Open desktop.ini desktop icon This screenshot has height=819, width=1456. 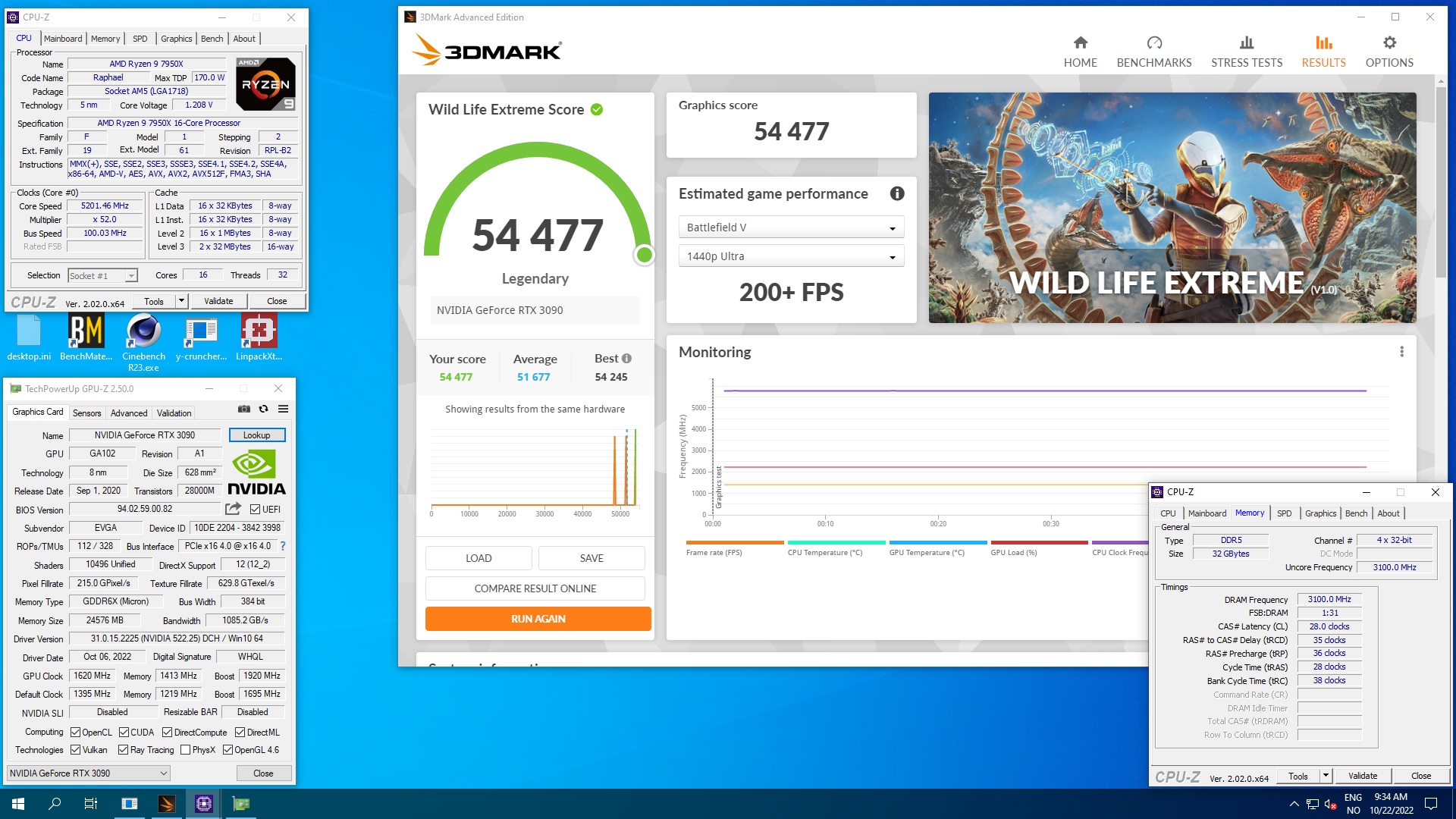(29, 339)
